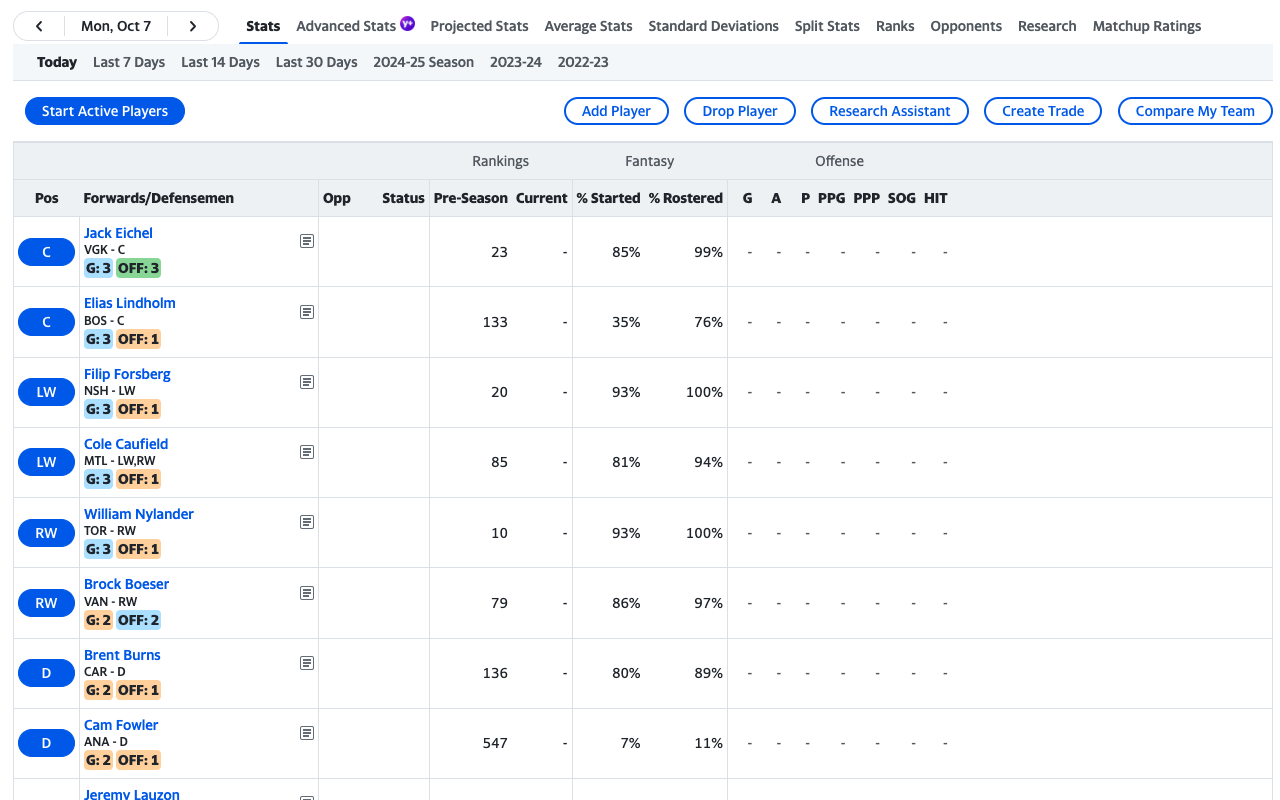Select the Today time range

click(57, 62)
